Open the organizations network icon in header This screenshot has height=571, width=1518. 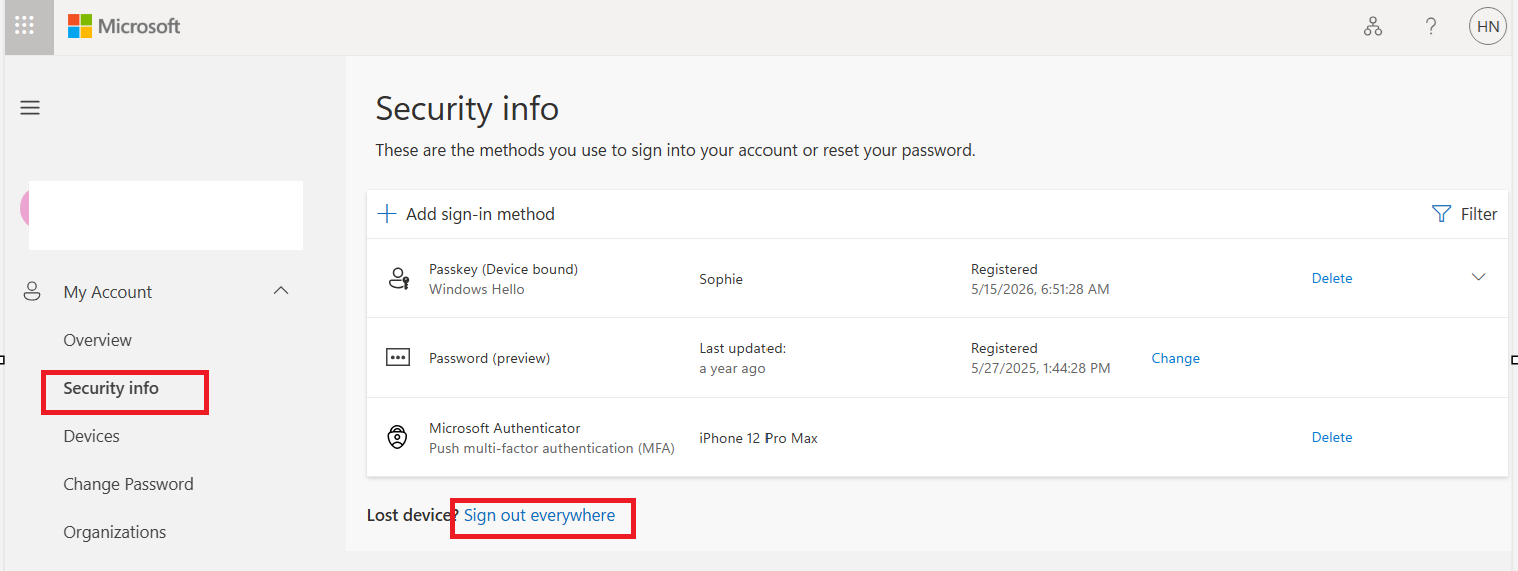coord(1373,27)
